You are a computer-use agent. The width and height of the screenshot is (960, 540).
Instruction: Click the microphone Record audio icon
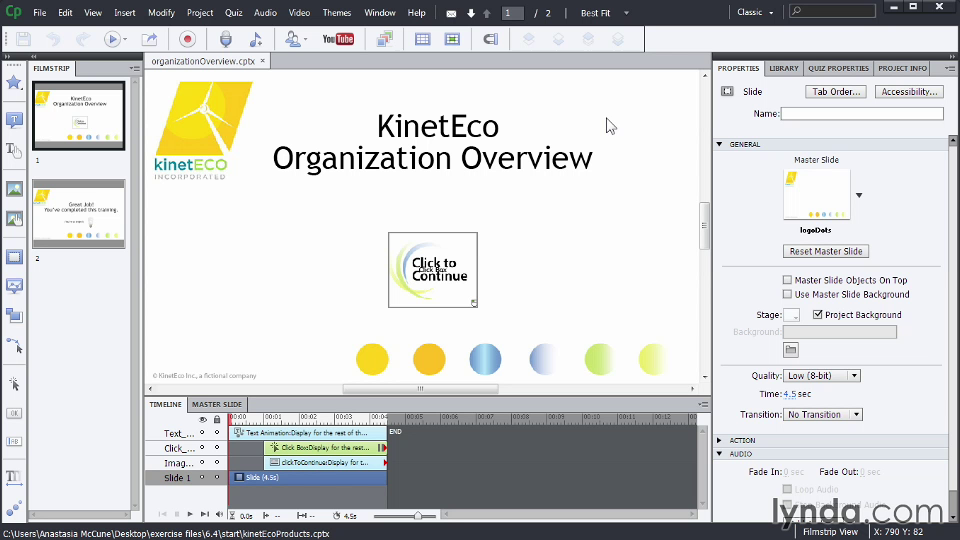[226, 39]
